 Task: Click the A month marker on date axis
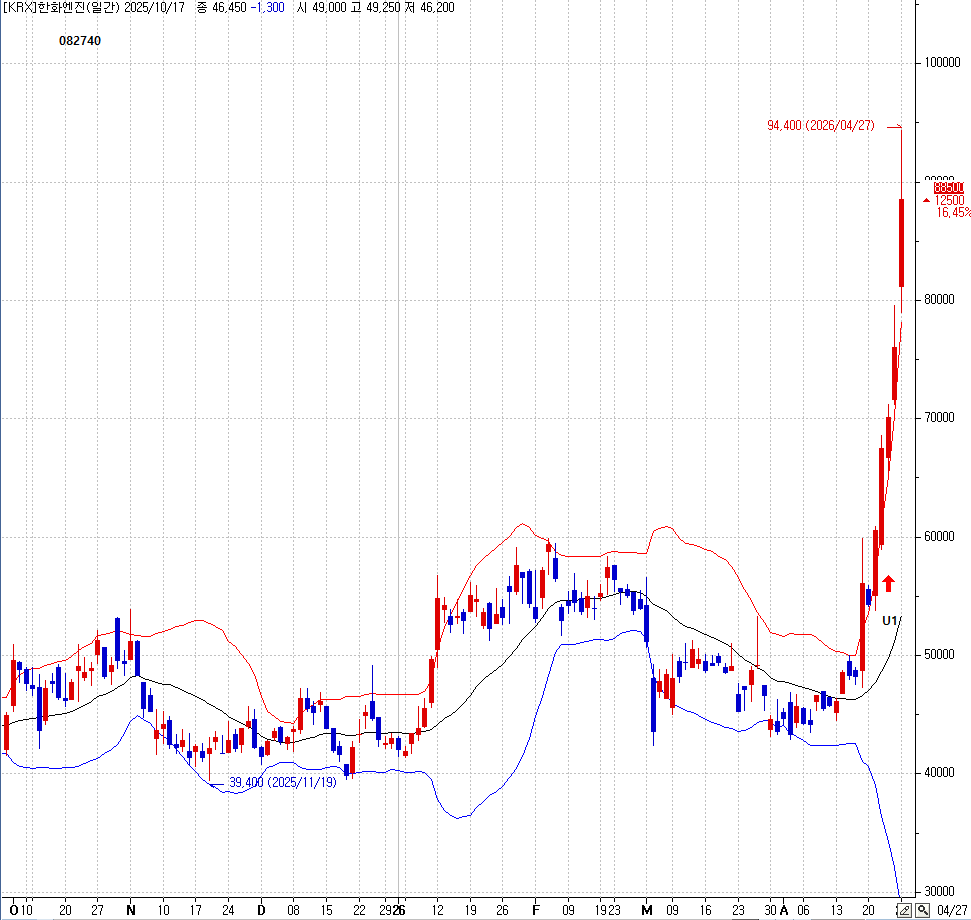pyautogui.click(x=784, y=910)
